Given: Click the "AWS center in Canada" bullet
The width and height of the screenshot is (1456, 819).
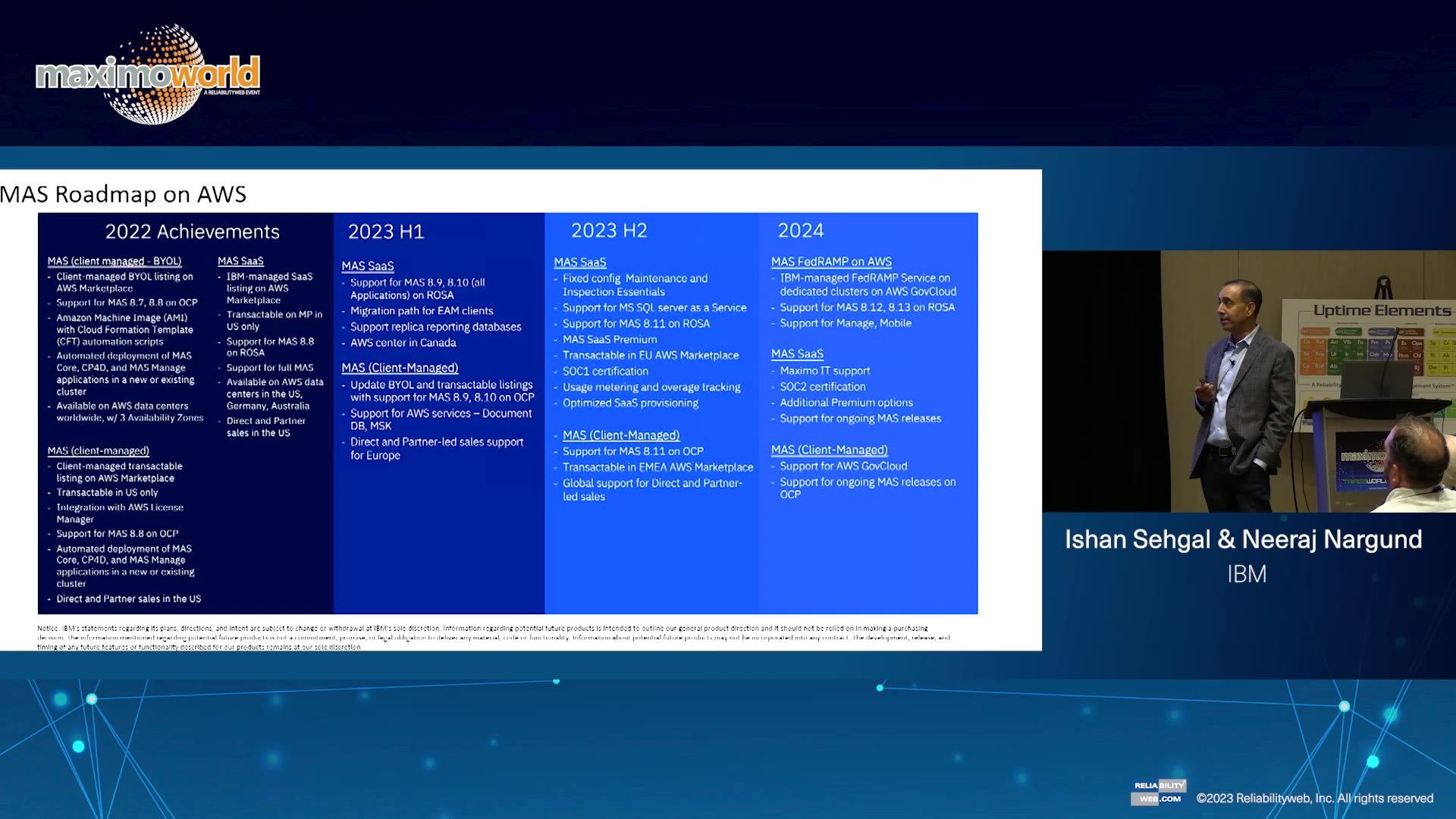Looking at the screenshot, I should coord(403,343).
